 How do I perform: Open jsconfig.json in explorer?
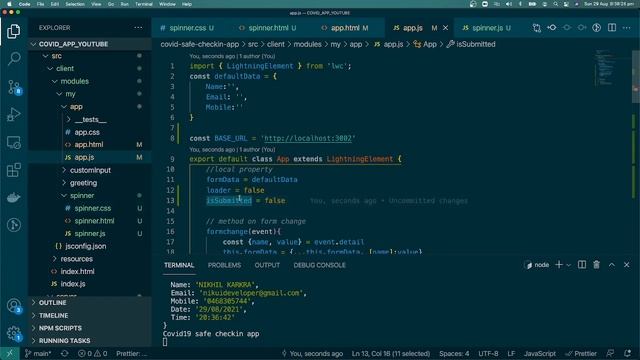85,246
